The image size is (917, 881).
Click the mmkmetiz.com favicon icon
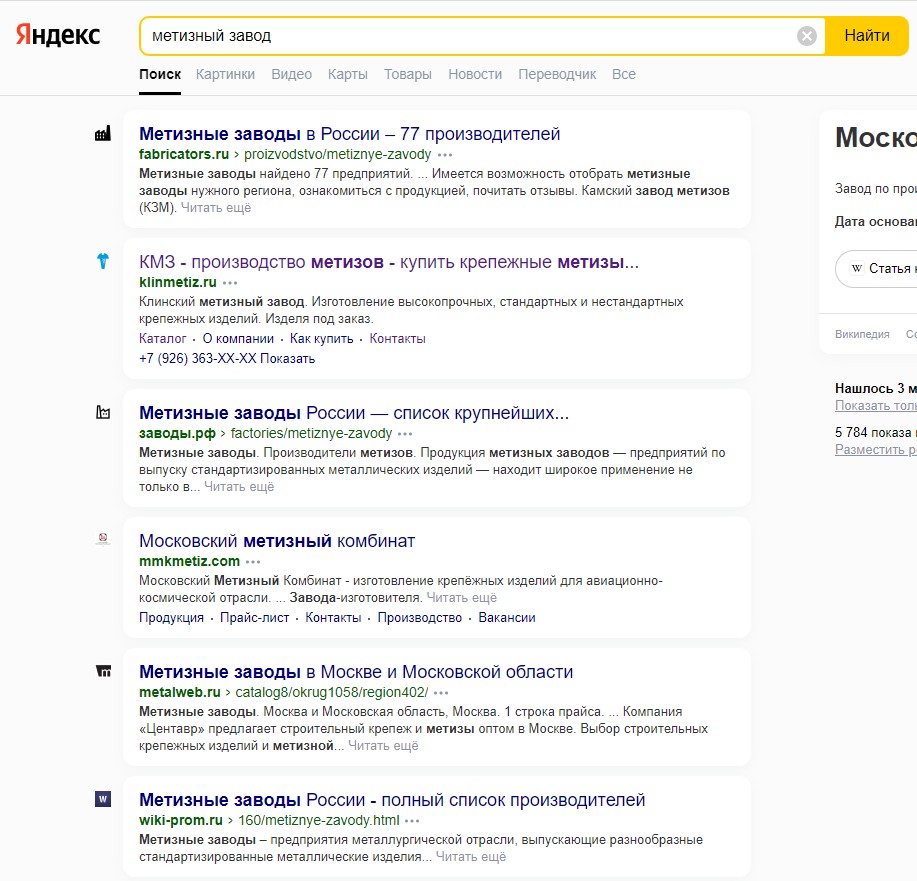point(103,539)
